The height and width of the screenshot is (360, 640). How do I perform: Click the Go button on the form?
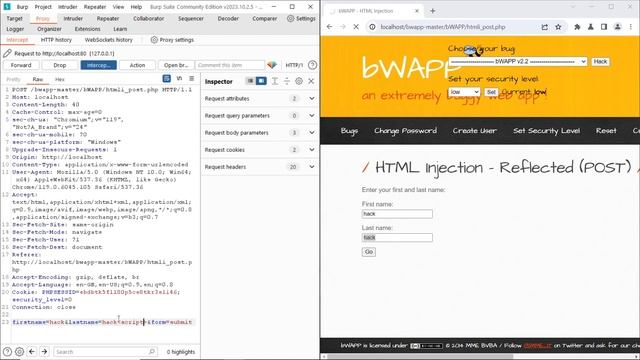tap(369, 252)
